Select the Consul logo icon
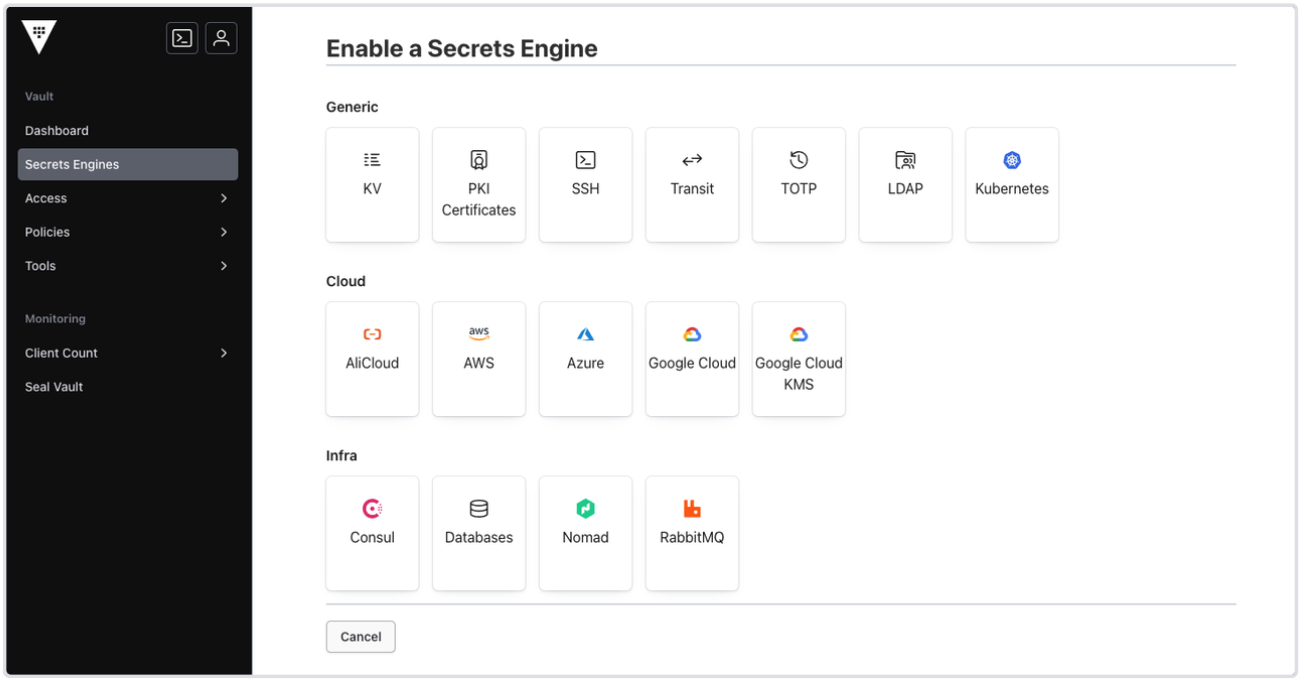The image size is (1302, 681). point(372,509)
